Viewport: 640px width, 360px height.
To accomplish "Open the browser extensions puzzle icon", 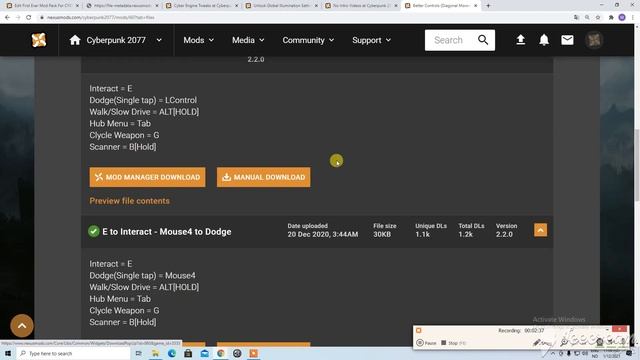I will click(x=611, y=18).
